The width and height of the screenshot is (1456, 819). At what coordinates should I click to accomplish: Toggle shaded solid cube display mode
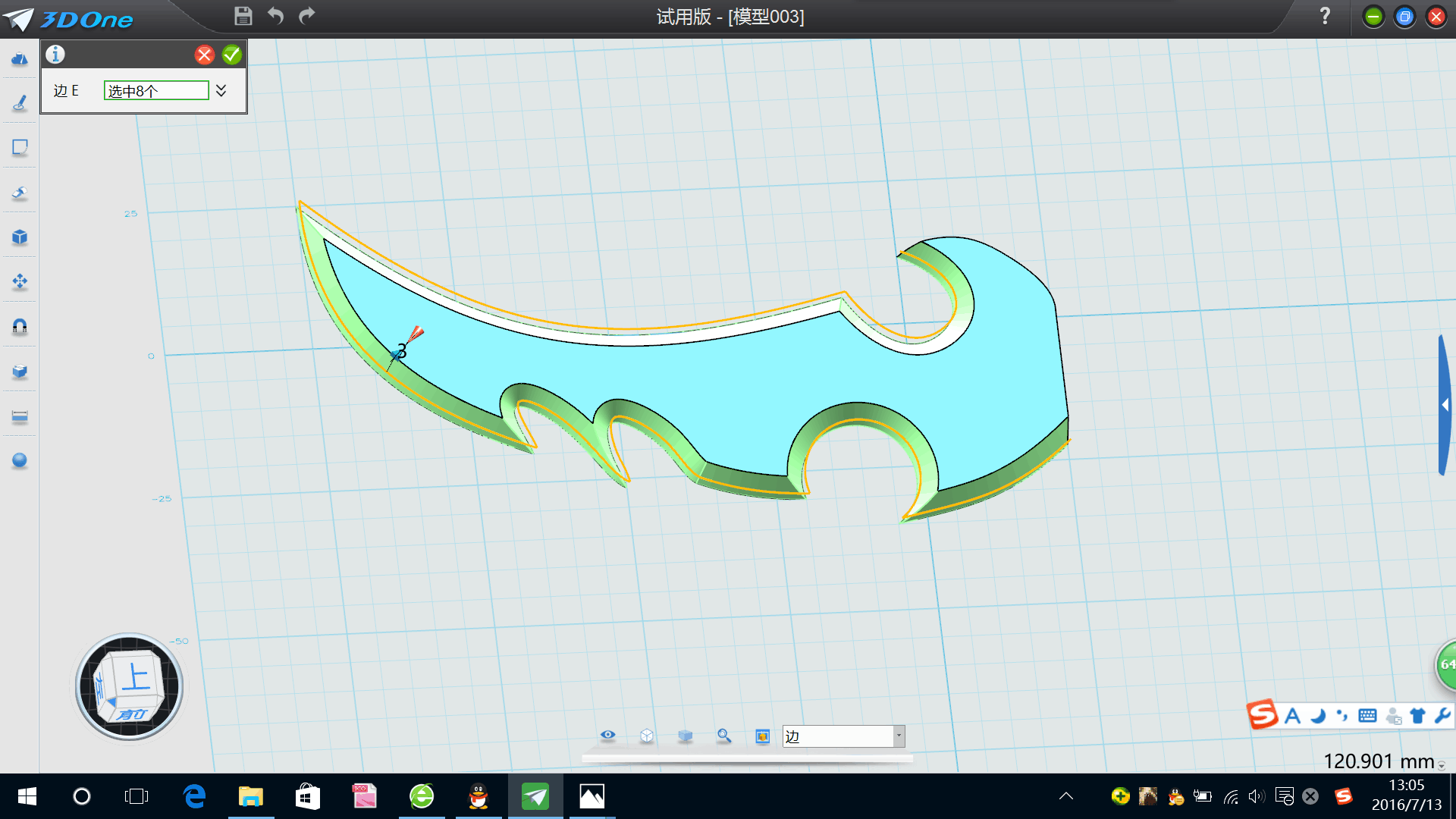pos(685,736)
